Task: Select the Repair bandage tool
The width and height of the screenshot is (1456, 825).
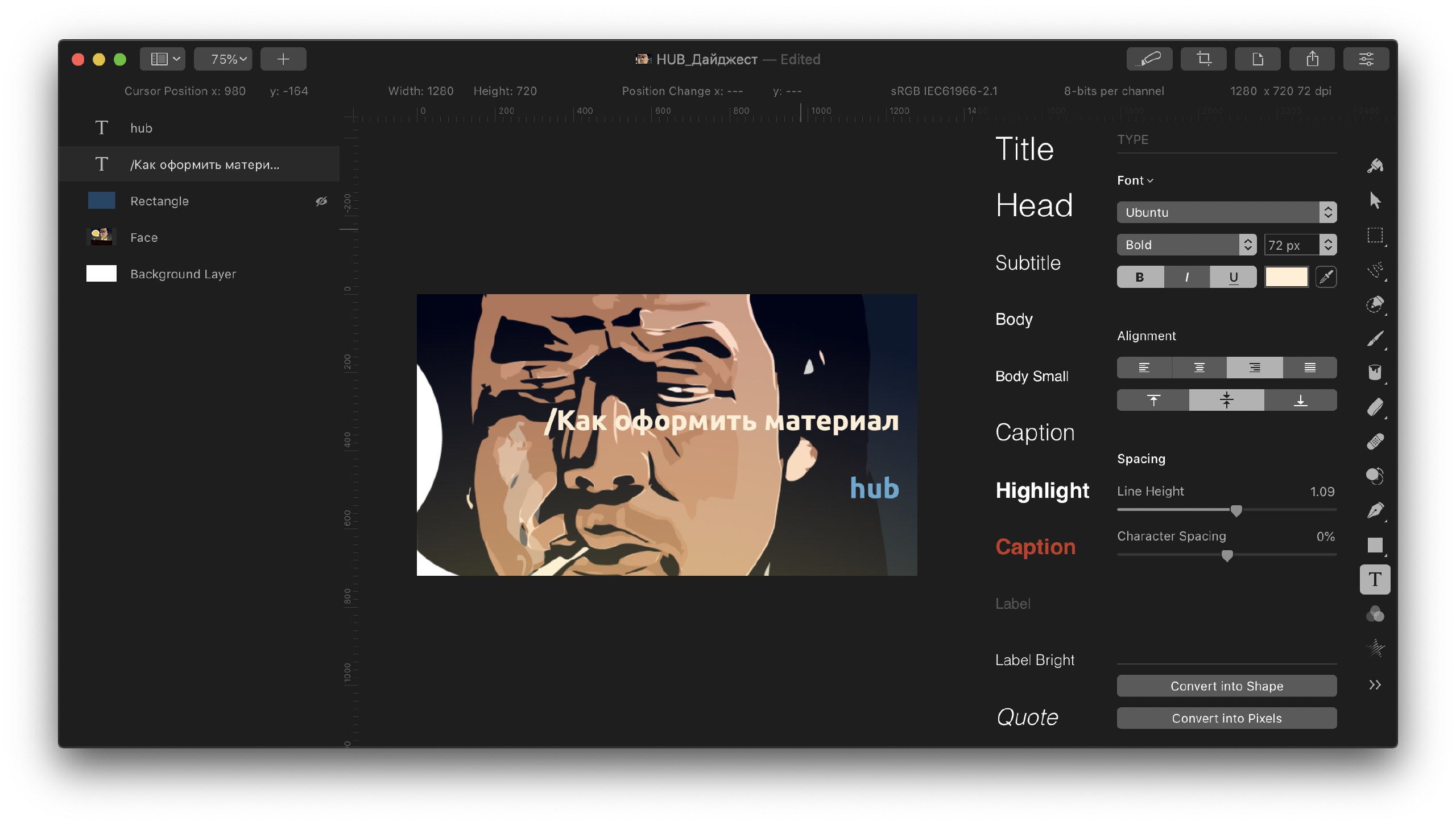Action: 1375,442
